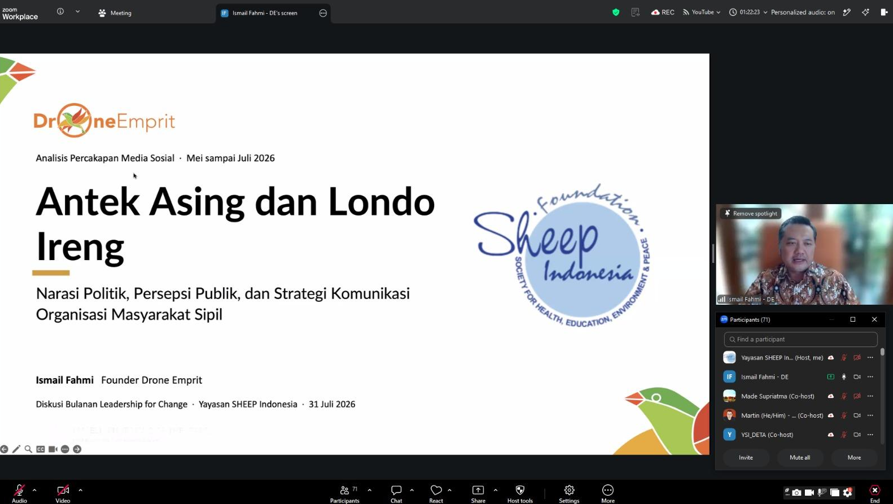Select Made Supriatma (Co-host) row
This screenshot has height=504, width=893.
pos(799,396)
